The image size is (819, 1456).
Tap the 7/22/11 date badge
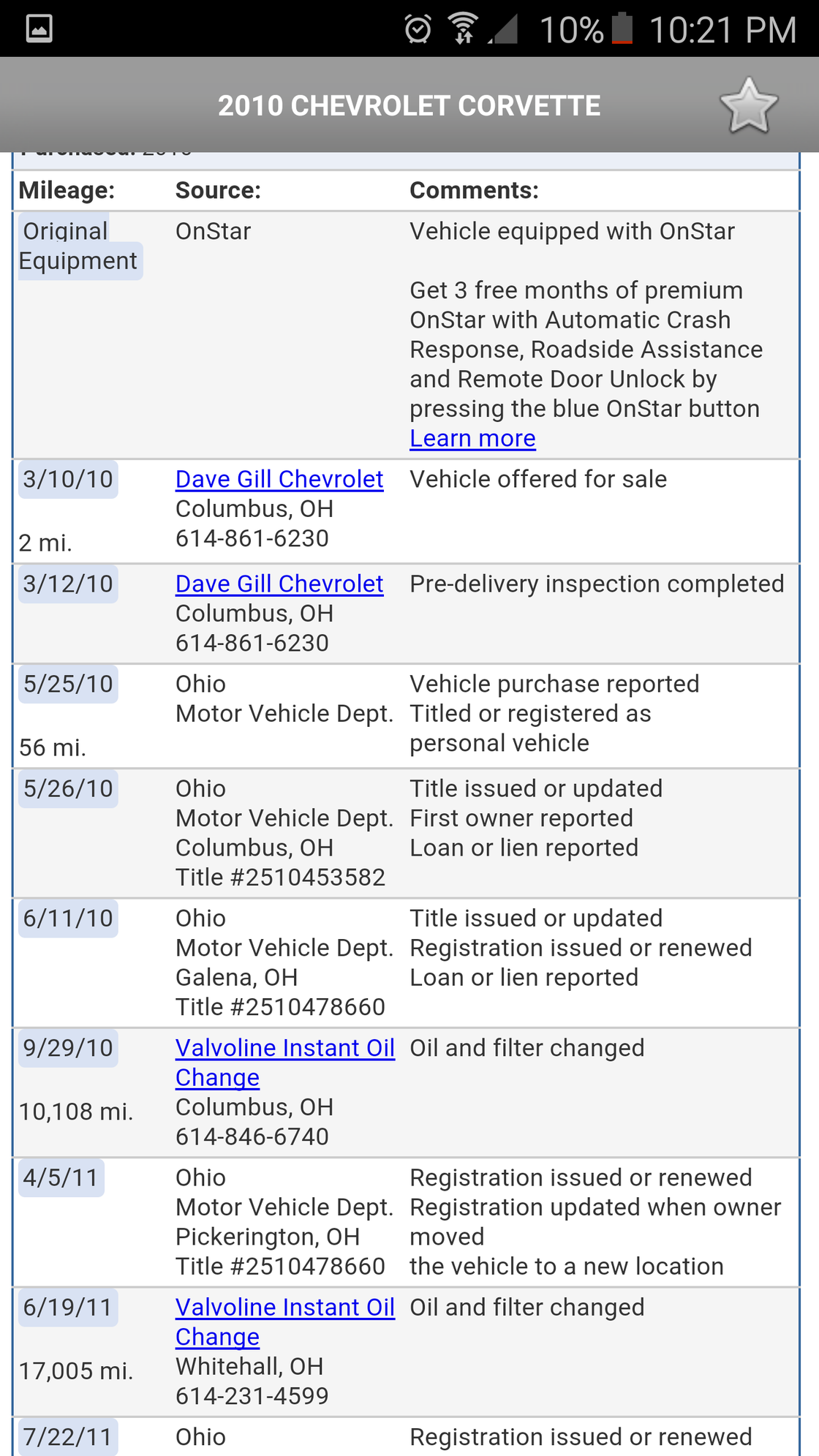coord(68,1437)
